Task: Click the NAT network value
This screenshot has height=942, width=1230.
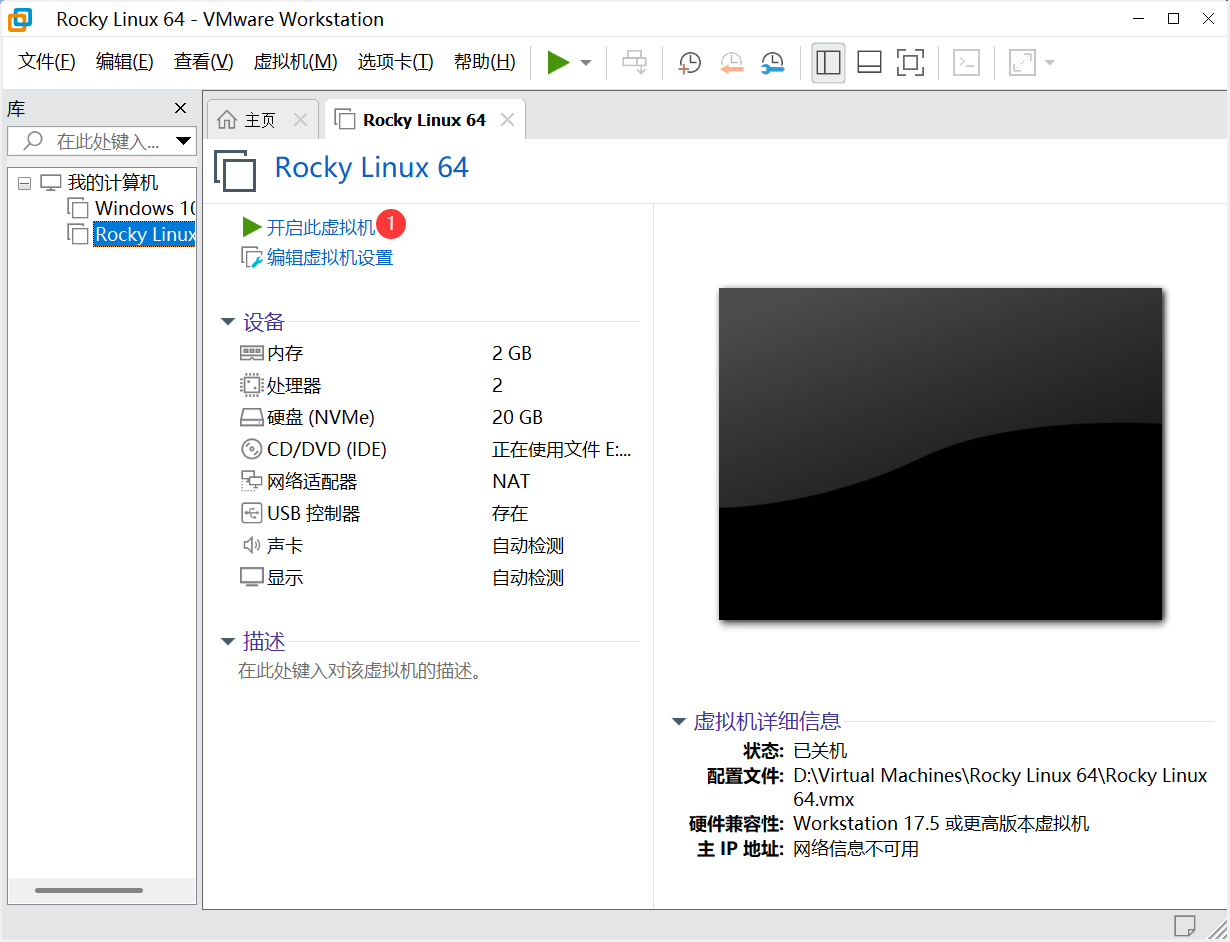Action: tap(511, 481)
